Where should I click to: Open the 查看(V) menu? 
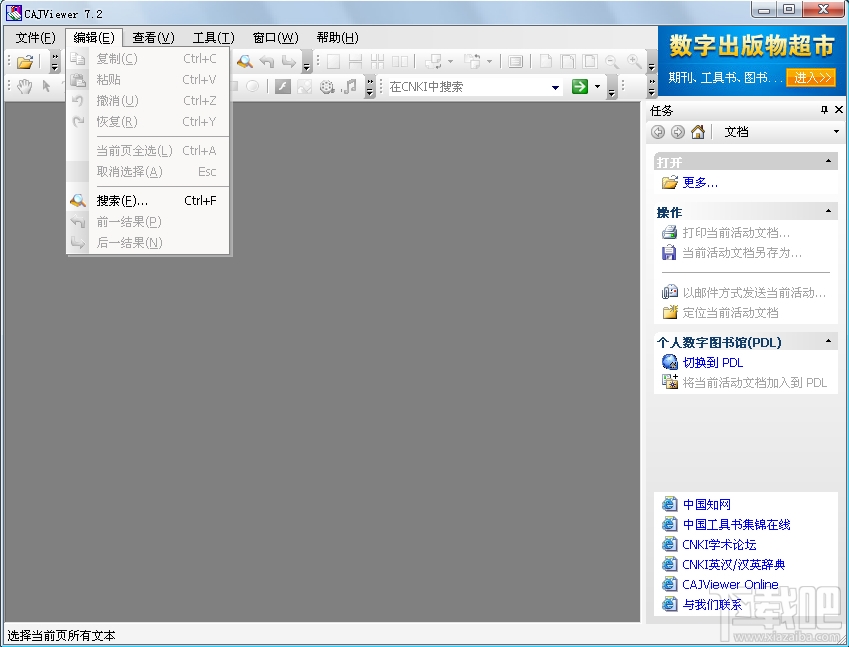[x=151, y=37]
